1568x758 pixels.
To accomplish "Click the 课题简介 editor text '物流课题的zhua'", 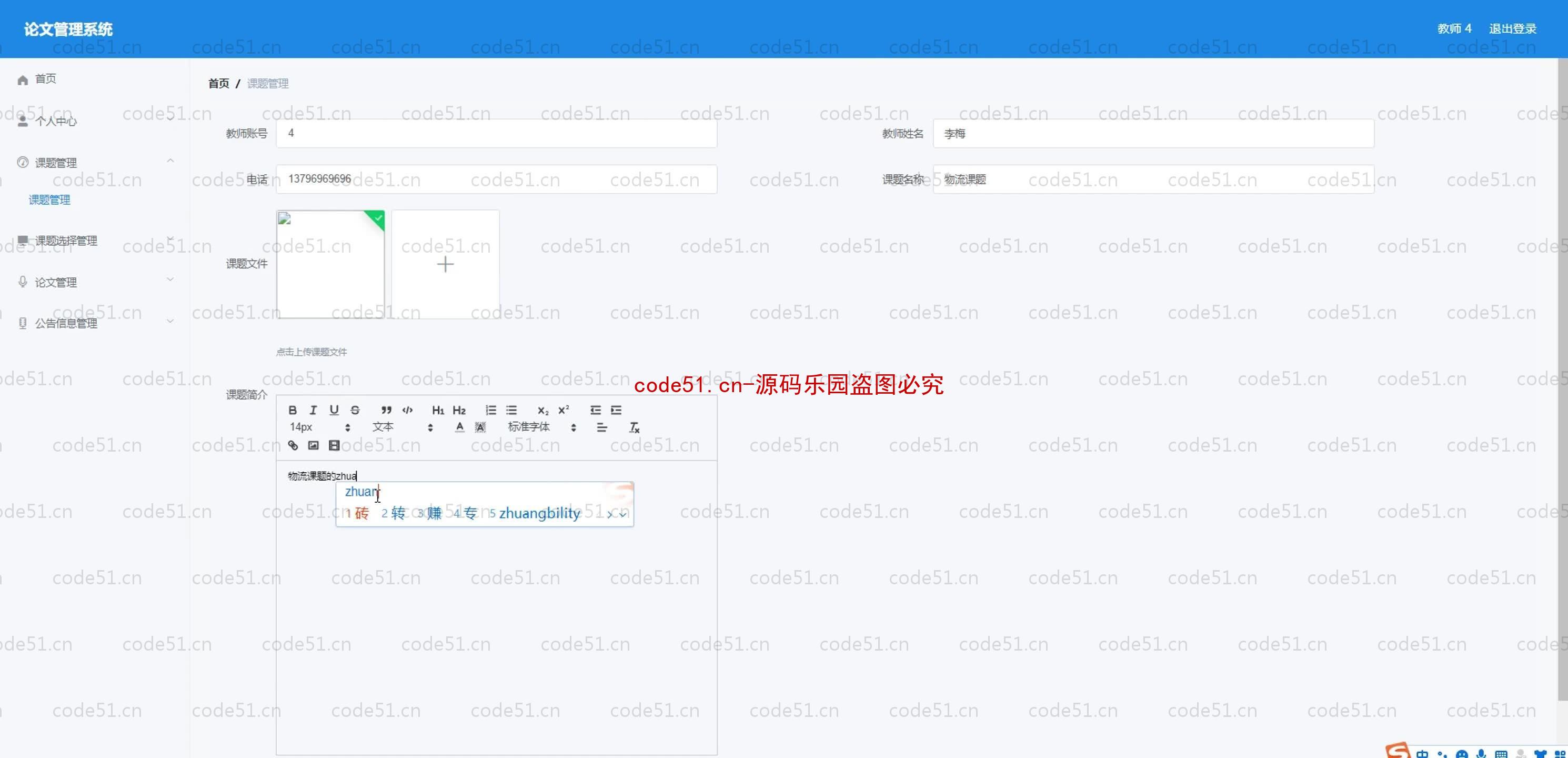I will coord(322,476).
